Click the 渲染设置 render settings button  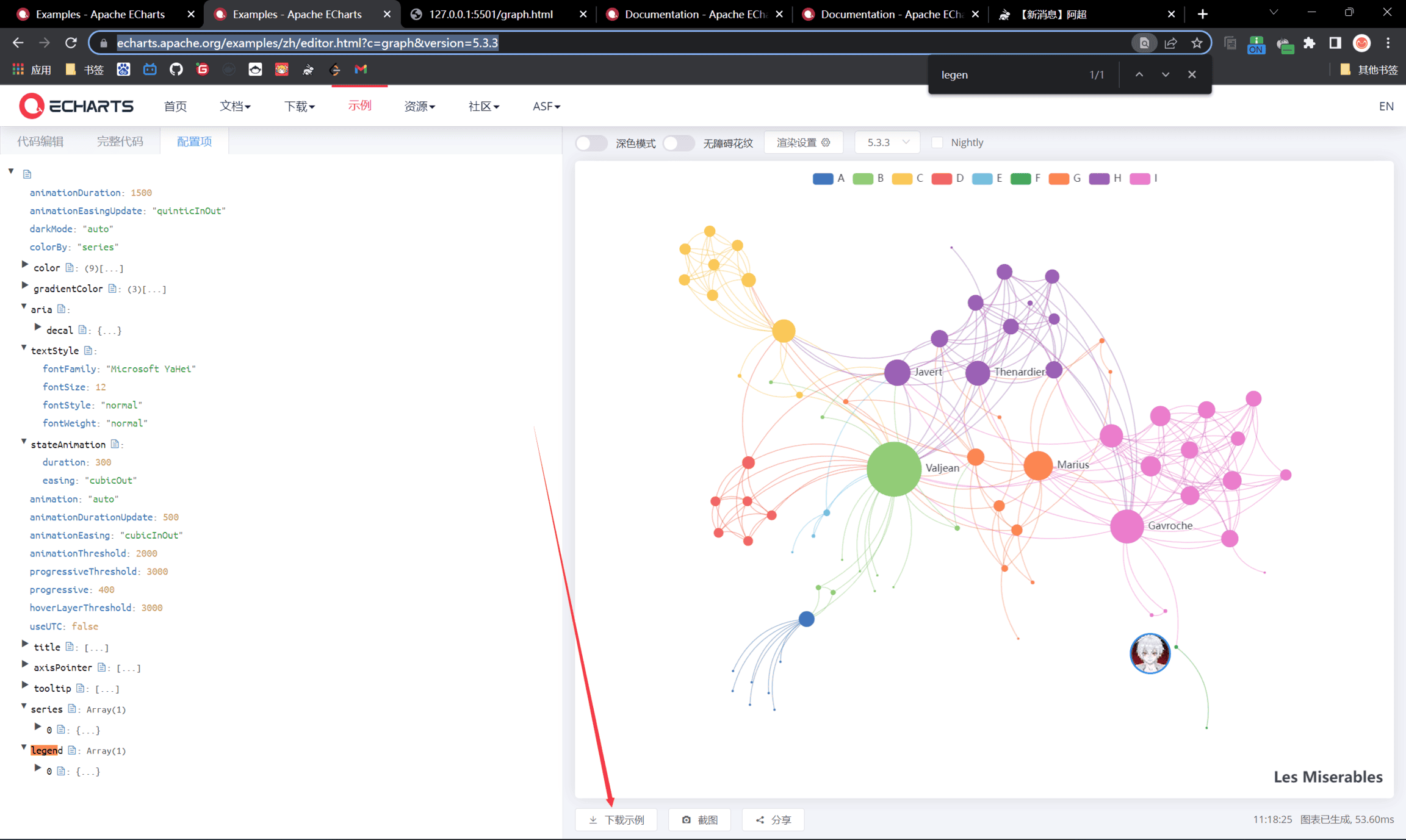click(803, 143)
